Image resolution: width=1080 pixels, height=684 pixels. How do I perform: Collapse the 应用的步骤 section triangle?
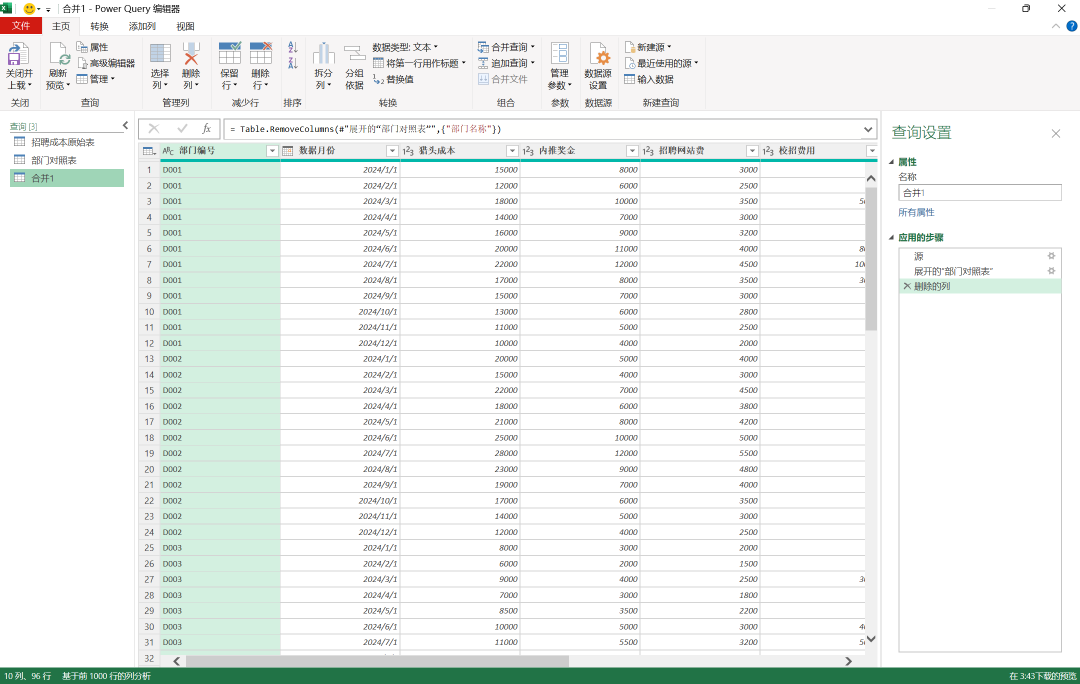pyautogui.click(x=891, y=238)
